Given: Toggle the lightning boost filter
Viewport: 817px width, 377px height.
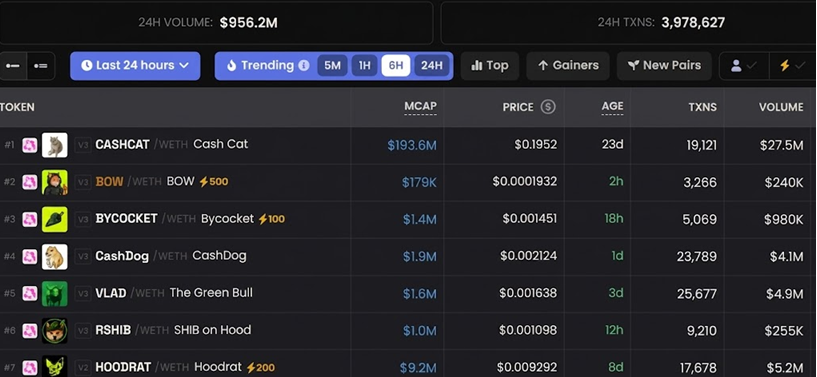Looking at the screenshot, I should pos(793,66).
